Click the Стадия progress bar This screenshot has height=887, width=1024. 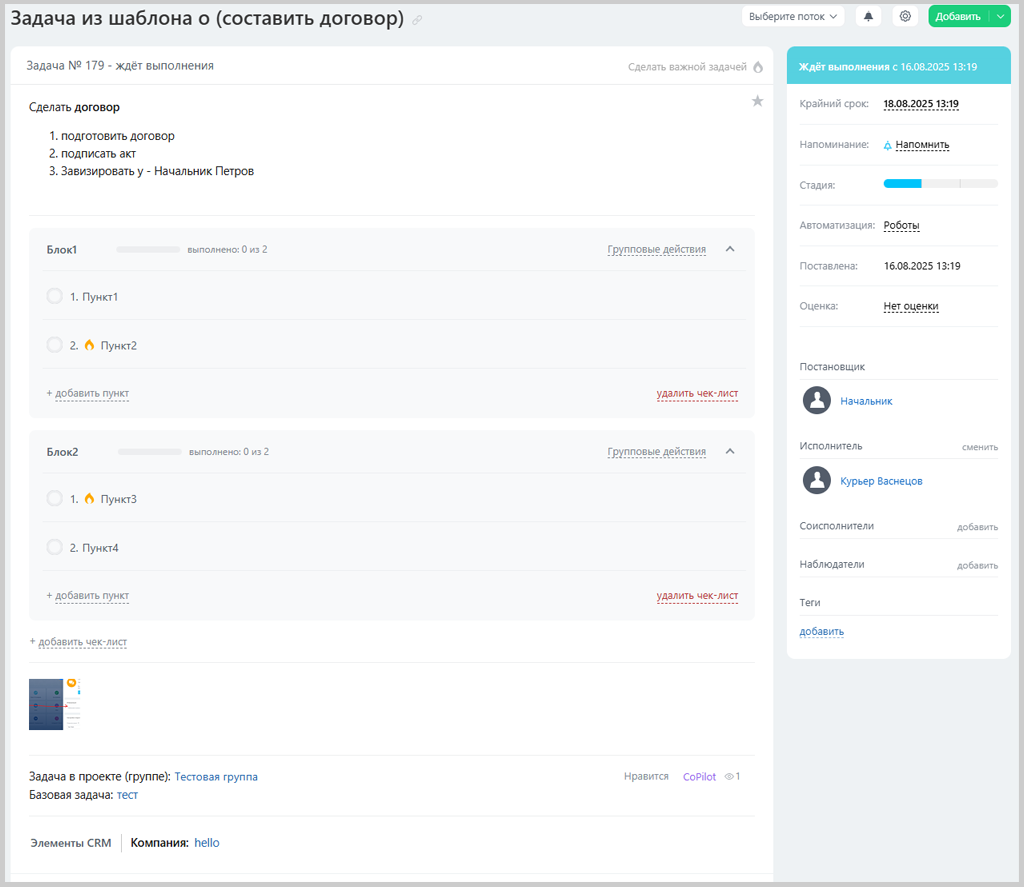tap(940, 184)
